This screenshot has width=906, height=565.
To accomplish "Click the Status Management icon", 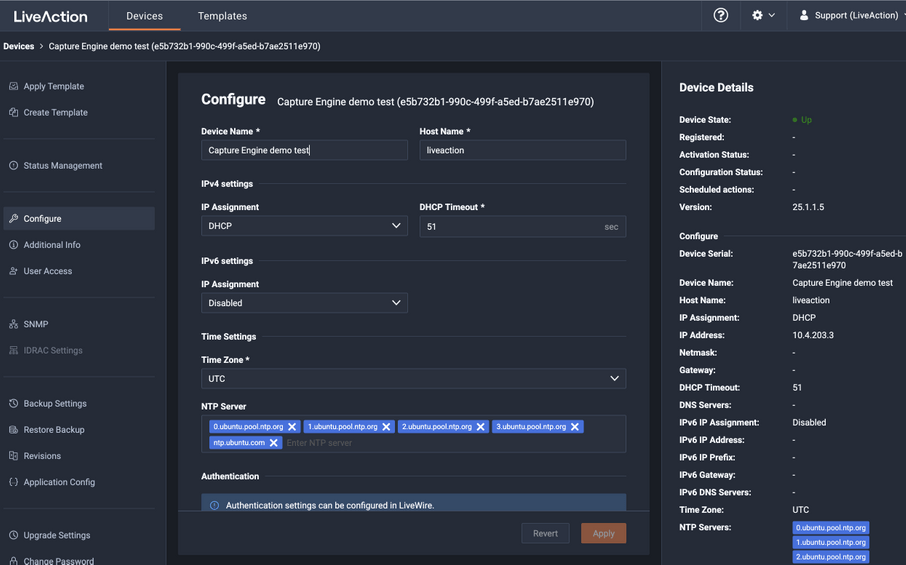I will [x=13, y=165].
